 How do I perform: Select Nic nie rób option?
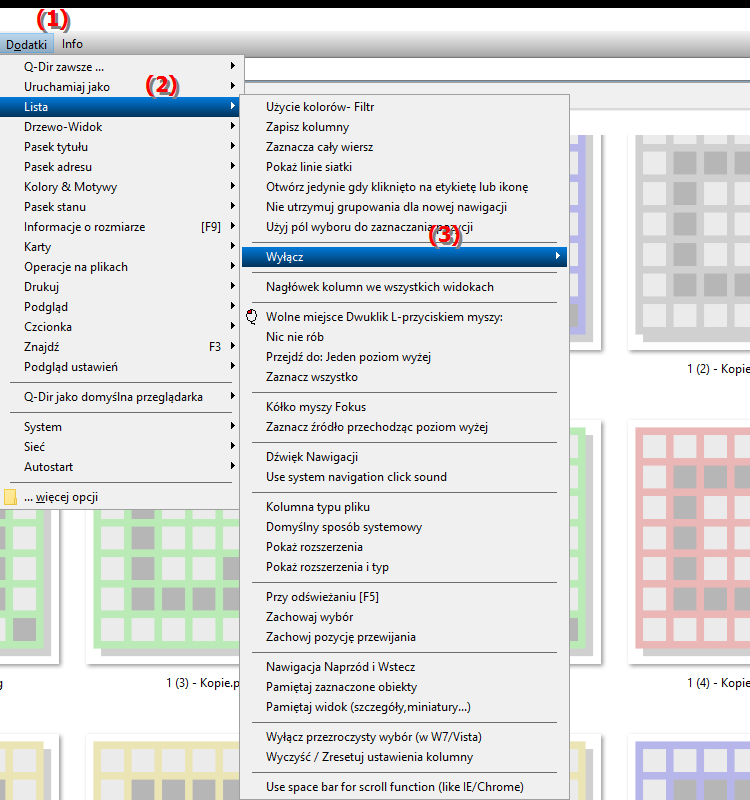click(x=405, y=337)
